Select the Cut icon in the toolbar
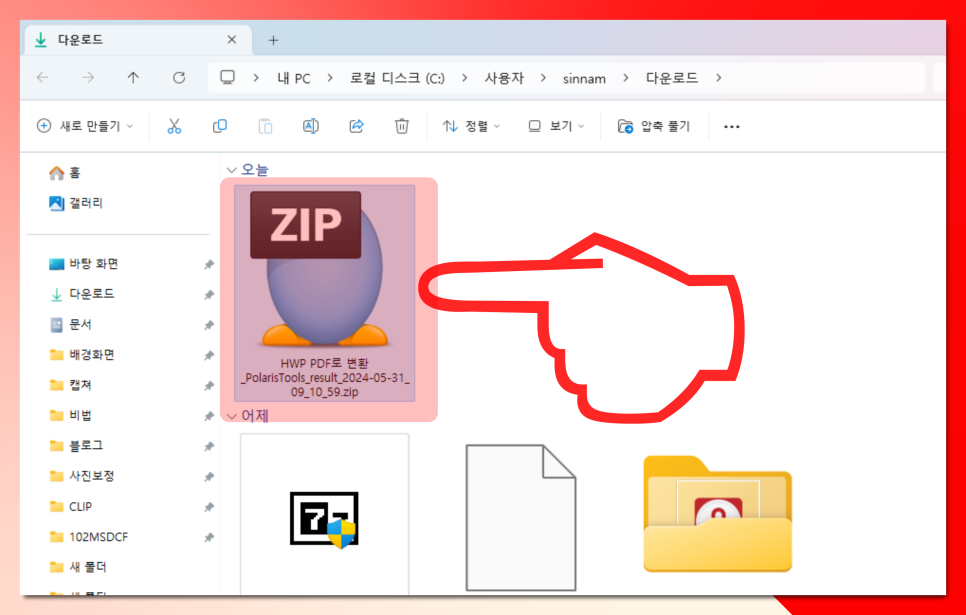The height and width of the screenshot is (615, 966). pyautogui.click(x=173, y=126)
